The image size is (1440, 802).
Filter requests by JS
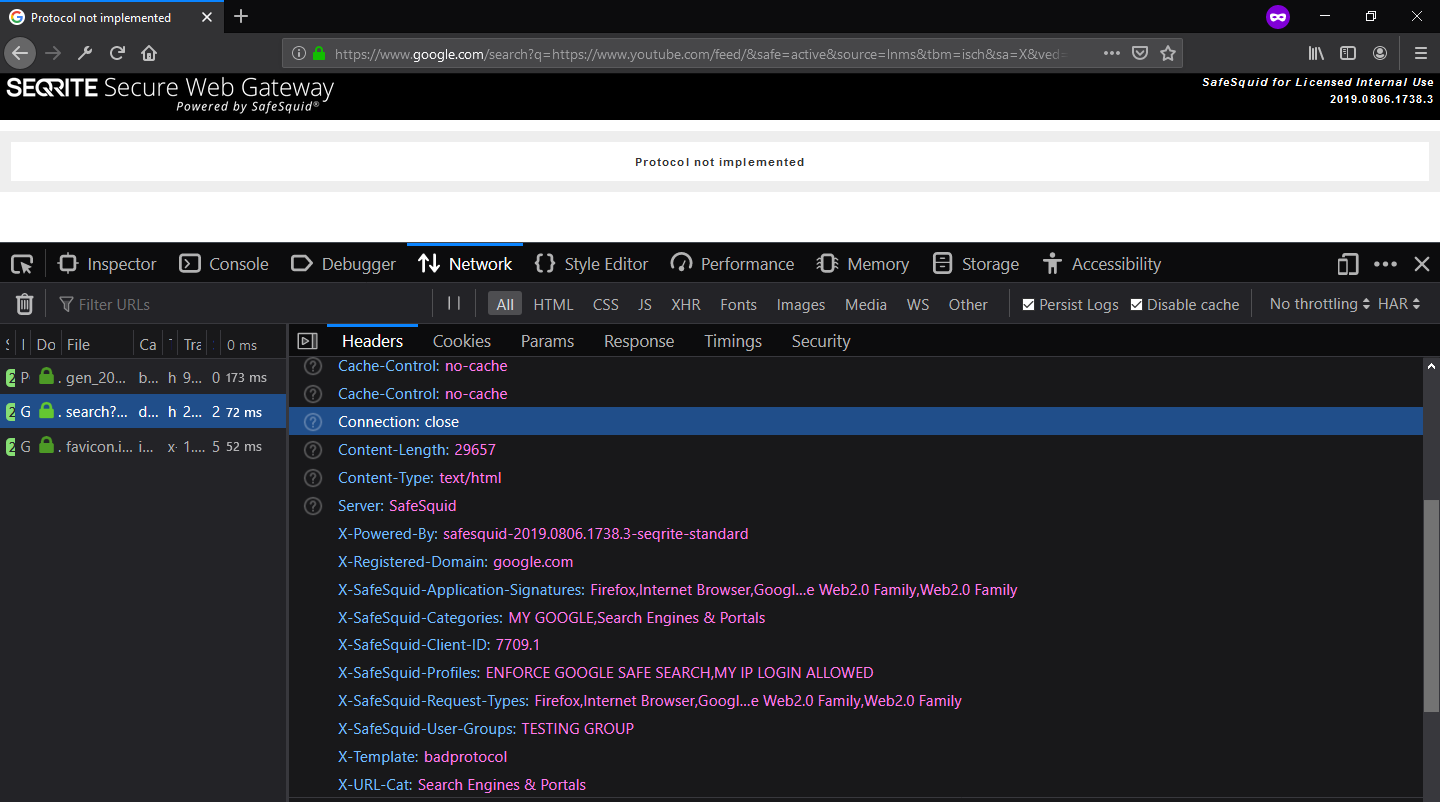(x=645, y=304)
